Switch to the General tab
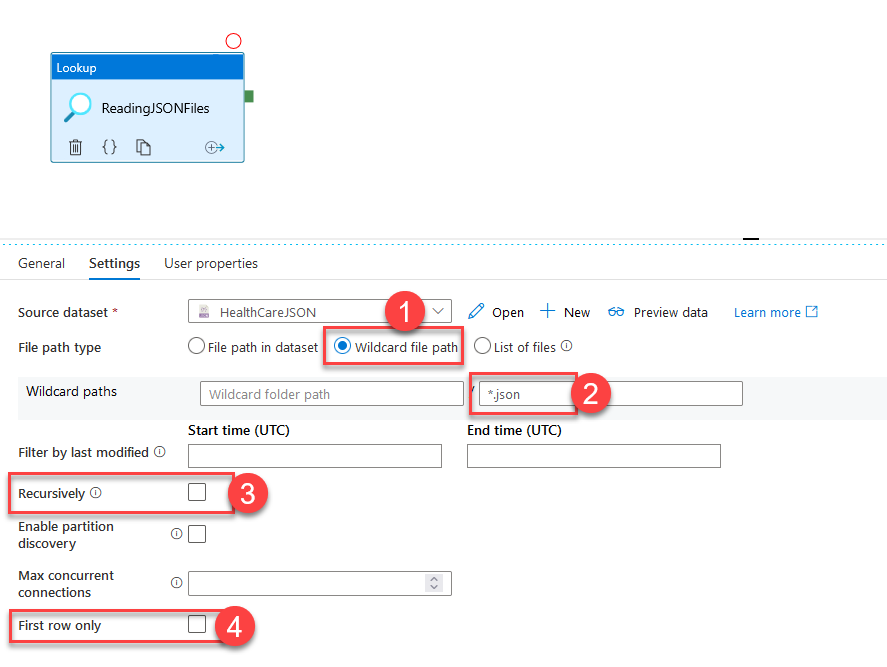 coord(41,264)
